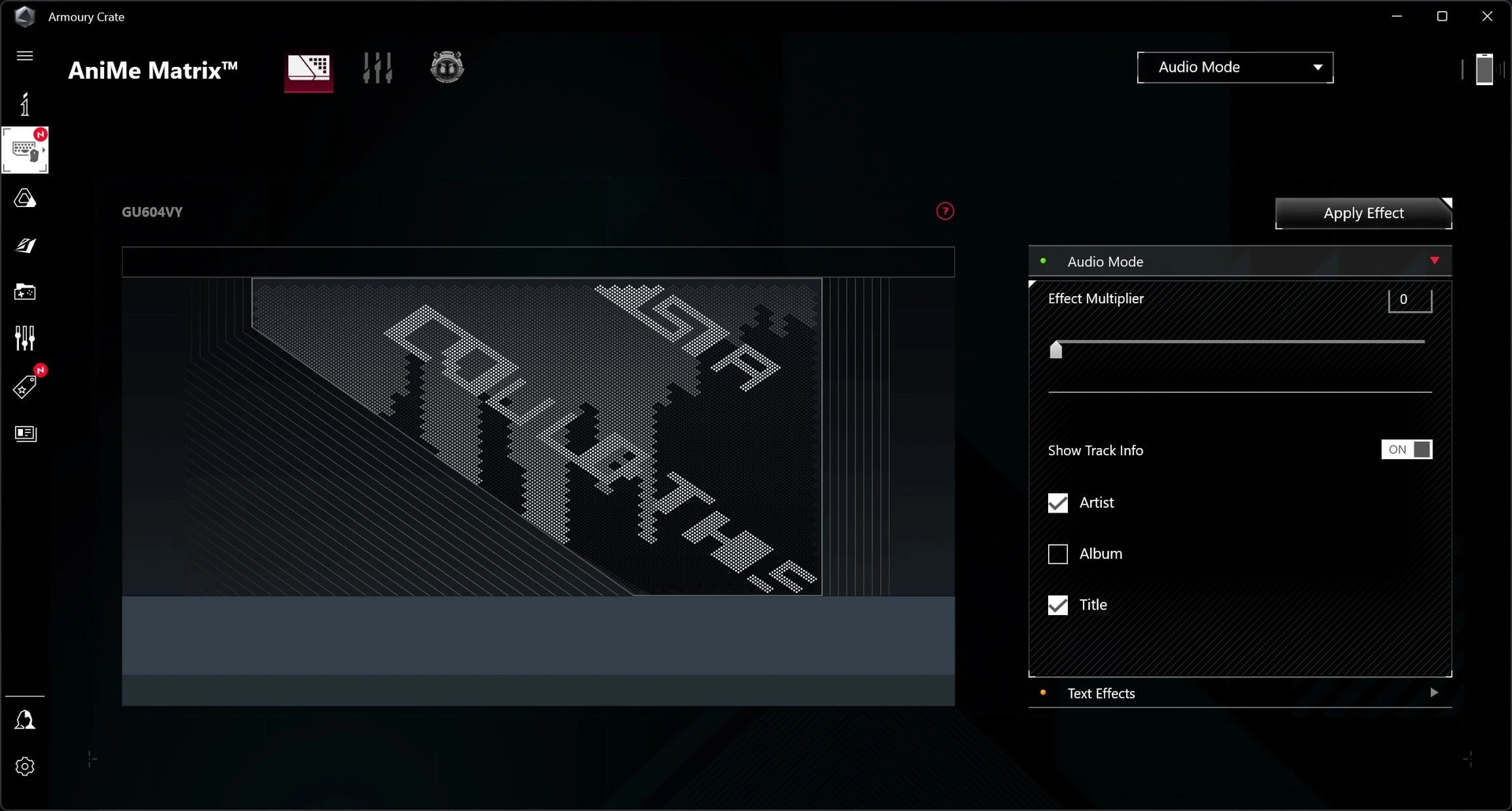This screenshot has width=1512, height=811.
Task: Open the User Center bell icon
Action: [25, 720]
